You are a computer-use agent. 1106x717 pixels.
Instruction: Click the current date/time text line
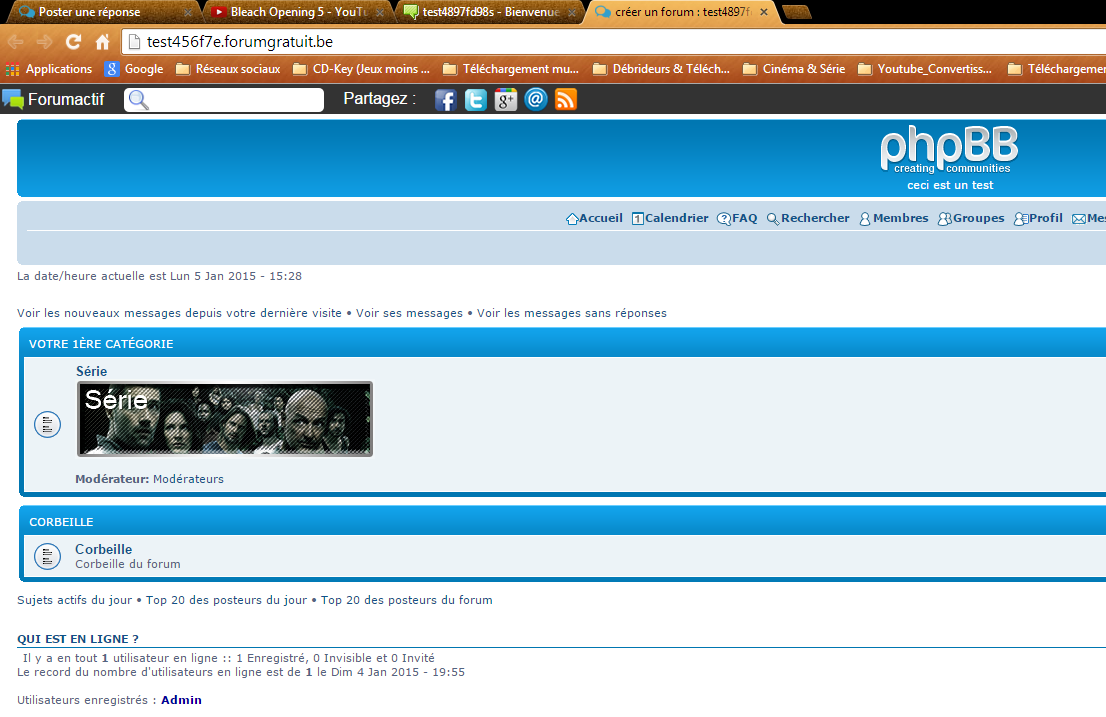(159, 276)
